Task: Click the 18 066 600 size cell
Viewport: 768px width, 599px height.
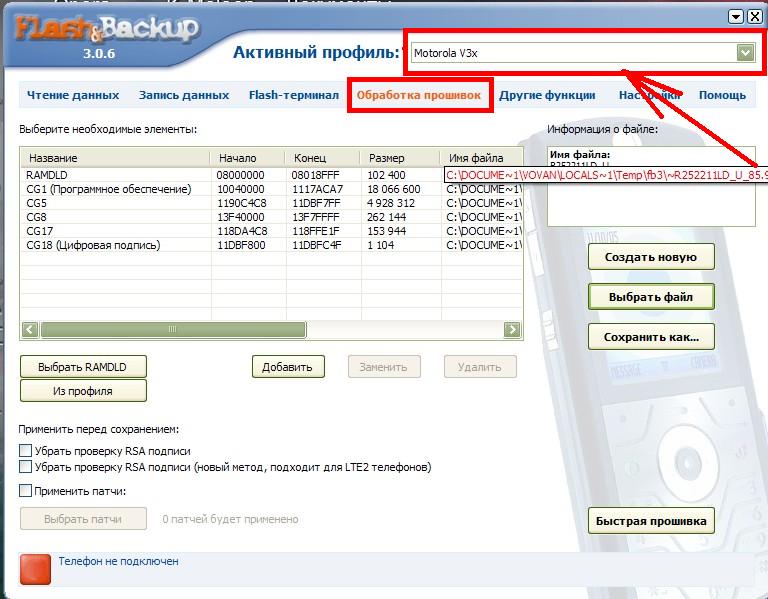Action: [394, 189]
